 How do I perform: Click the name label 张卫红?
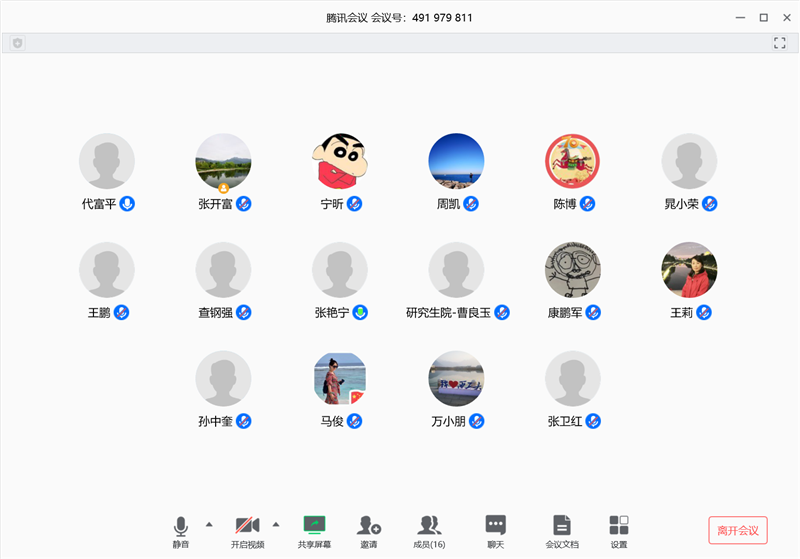(565, 421)
